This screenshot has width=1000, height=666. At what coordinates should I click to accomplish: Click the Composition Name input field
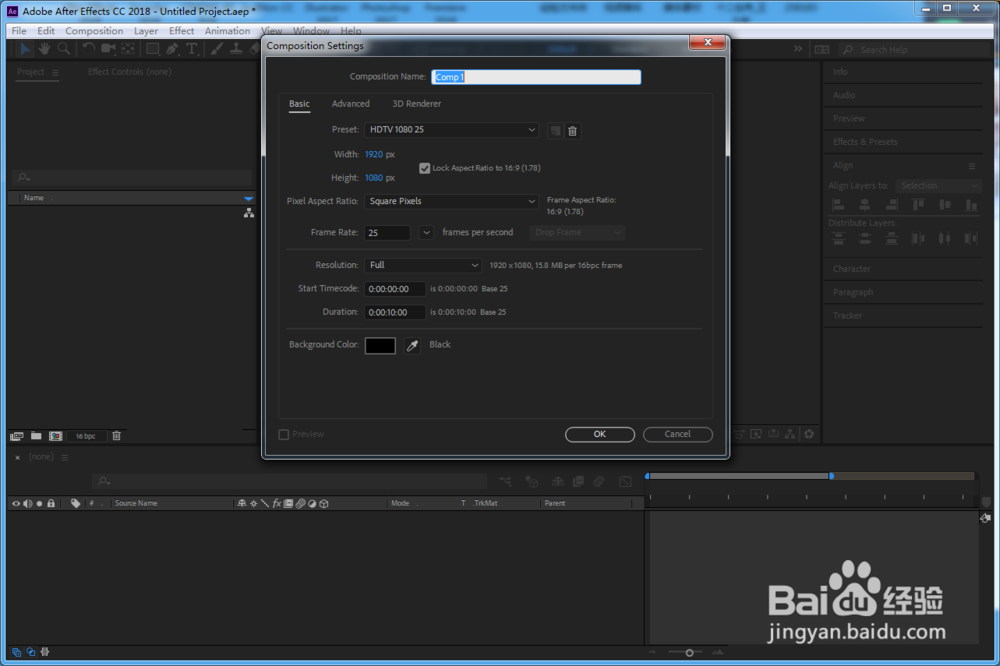[x=536, y=77]
